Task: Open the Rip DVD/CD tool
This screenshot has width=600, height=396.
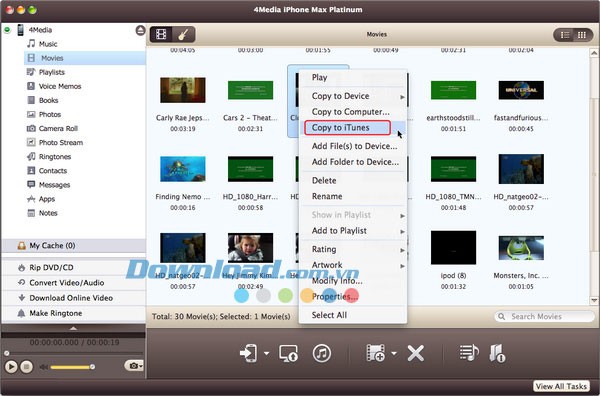Action: (73, 267)
